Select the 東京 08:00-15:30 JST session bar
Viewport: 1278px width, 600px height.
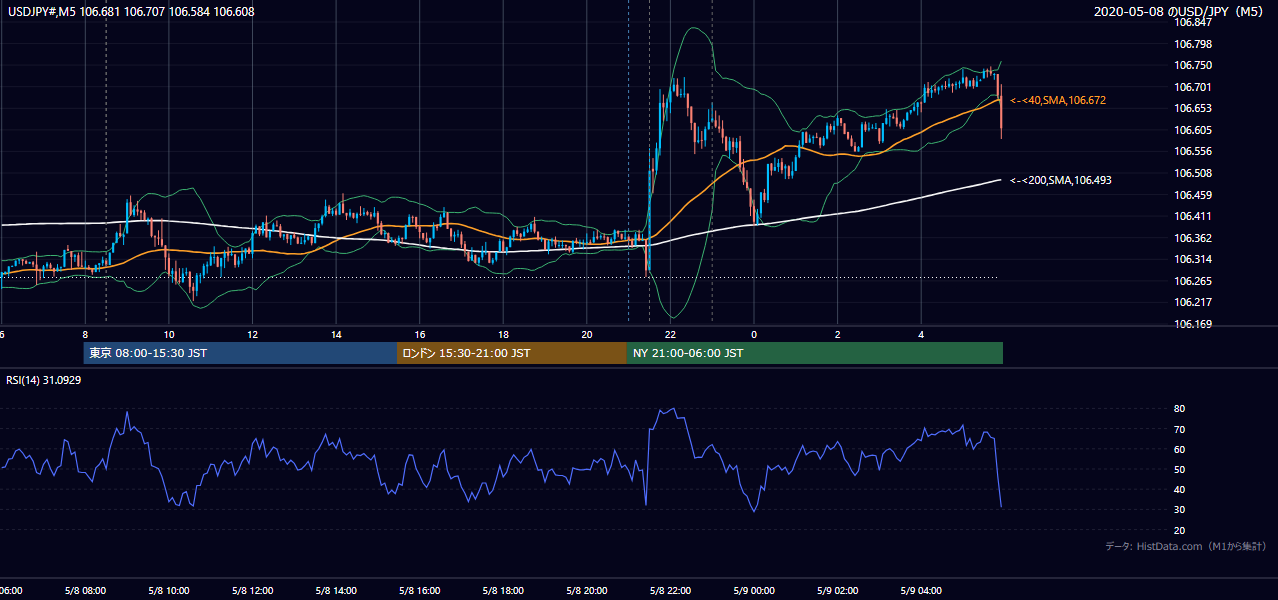(x=240, y=353)
